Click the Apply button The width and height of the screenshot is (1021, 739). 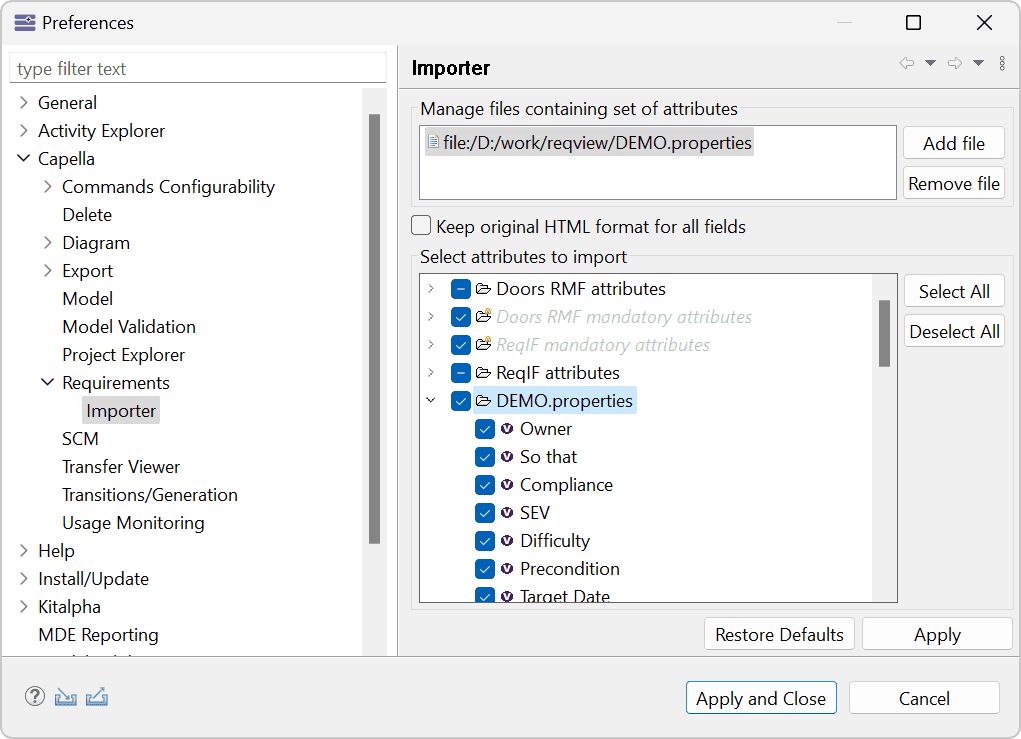tap(937, 634)
